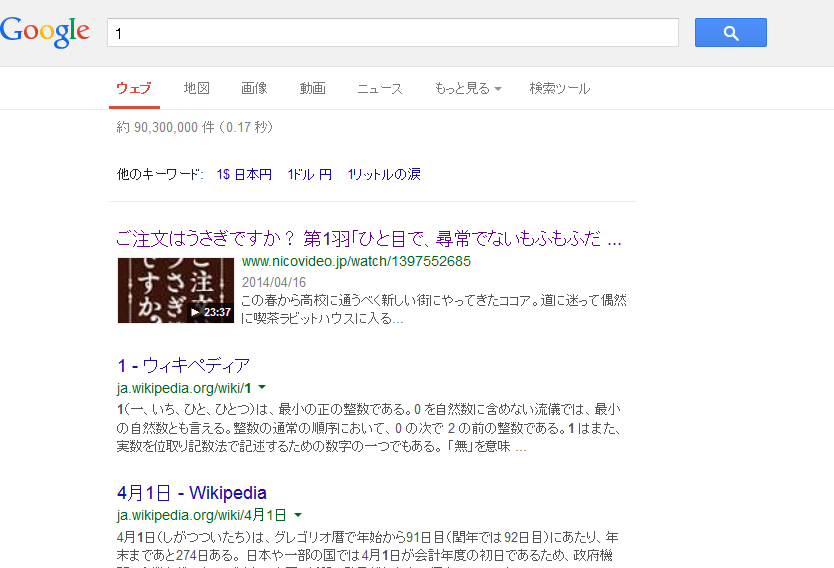Click the ja.wikipedia.org/wiki/4月1日 URL text
This screenshot has height=568, width=834.
(x=202, y=515)
